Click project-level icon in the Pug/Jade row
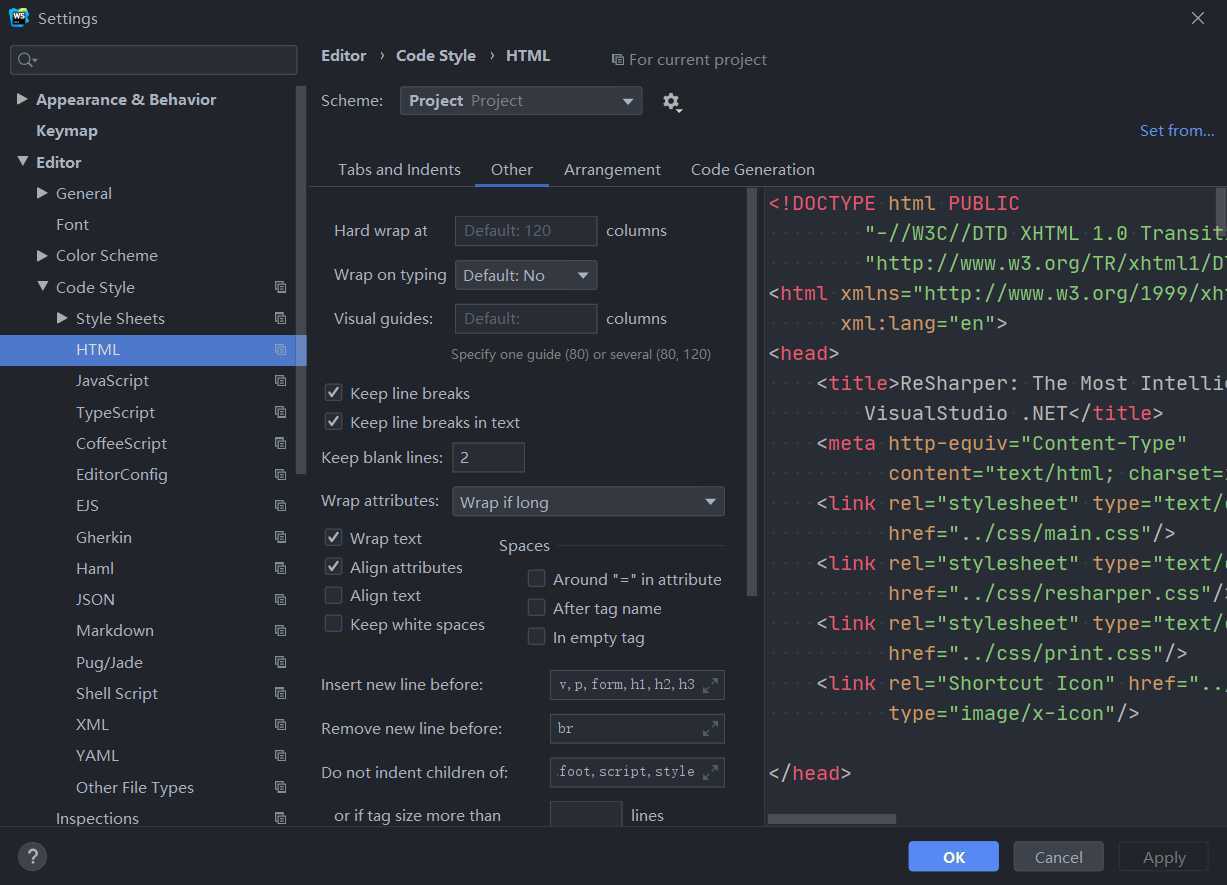 click(280, 662)
